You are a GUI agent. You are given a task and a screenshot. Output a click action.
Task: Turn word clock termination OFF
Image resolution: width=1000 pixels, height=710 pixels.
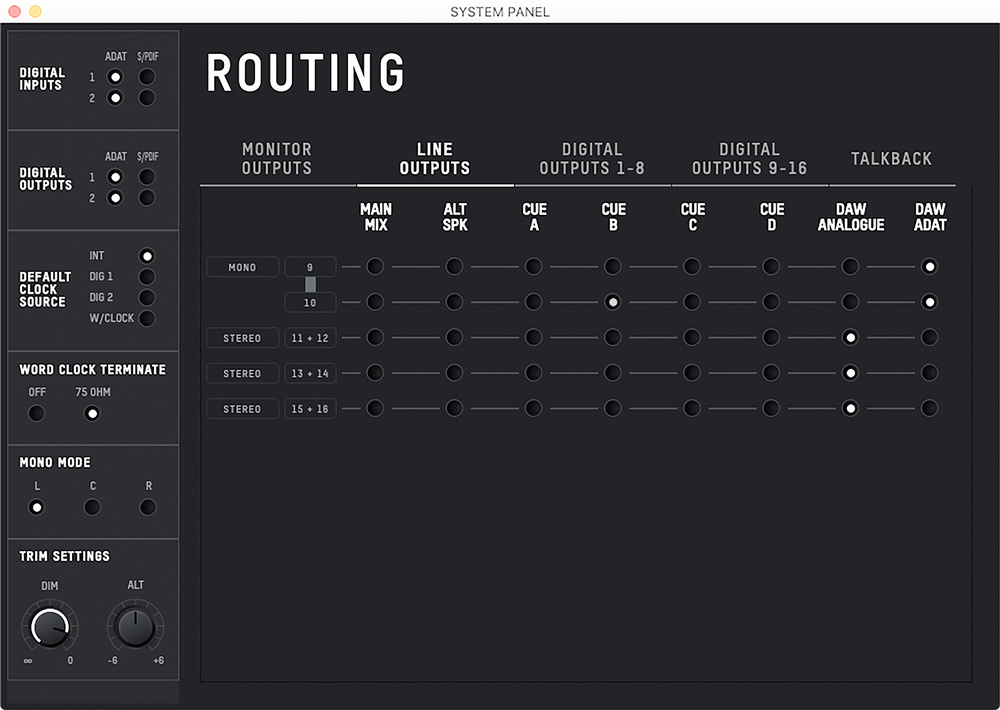pos(37,413)
